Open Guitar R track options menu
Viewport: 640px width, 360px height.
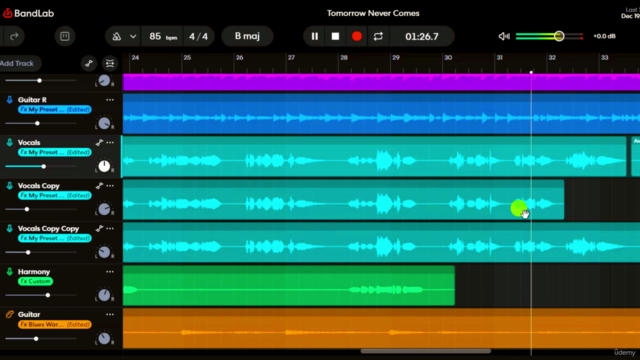pyautogui.click(x=110, y=100)
